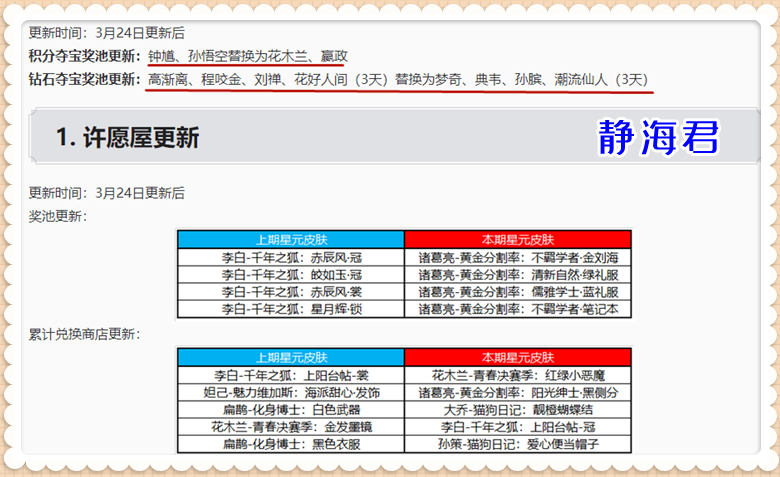Click the '积分夺宝奖池更新:' label
Screen dimensions: 780x477
point(85,56)
